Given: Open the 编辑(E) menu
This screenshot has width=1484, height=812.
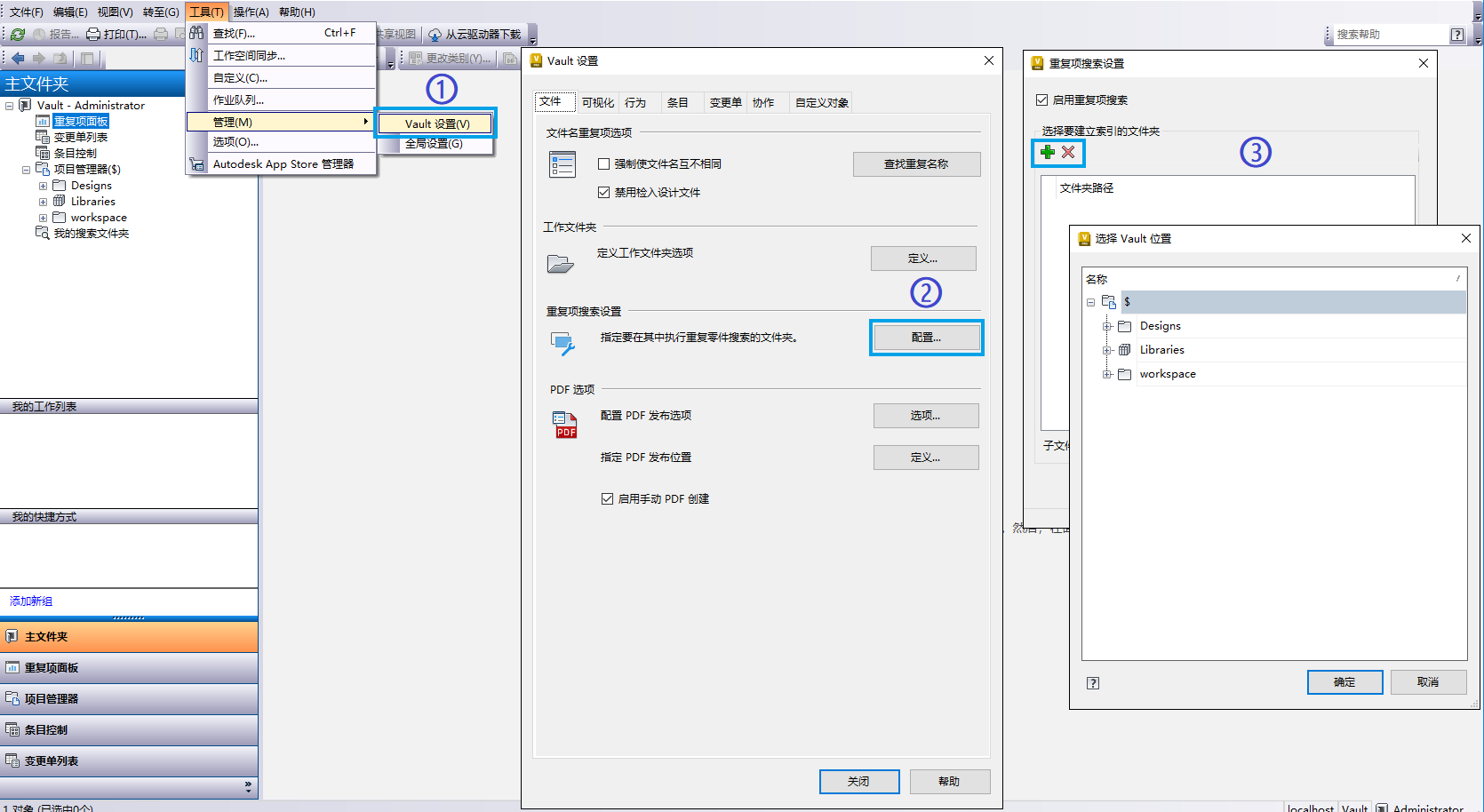Looking at the screenshot, I should click(x=70, y=12).
